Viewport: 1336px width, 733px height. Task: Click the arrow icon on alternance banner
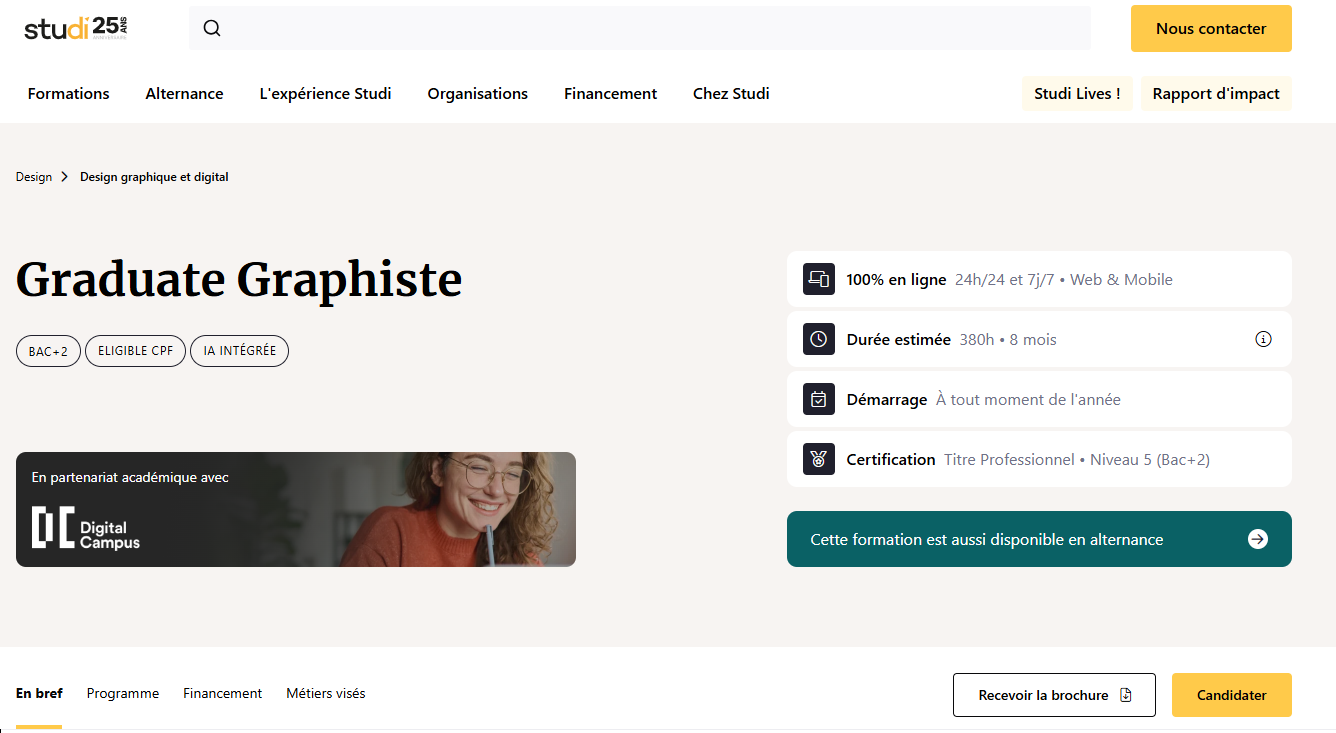[1258, 539]
